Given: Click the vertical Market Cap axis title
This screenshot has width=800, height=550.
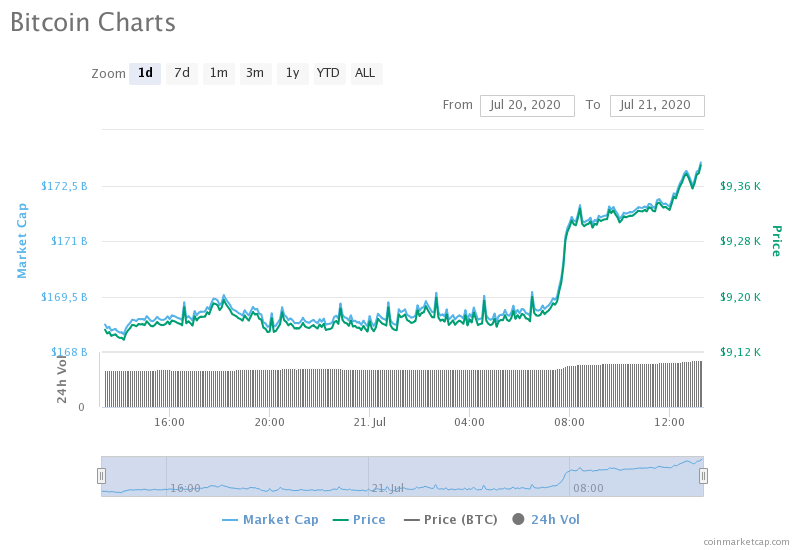Looking at the screenshot, I should click(22, 241).
